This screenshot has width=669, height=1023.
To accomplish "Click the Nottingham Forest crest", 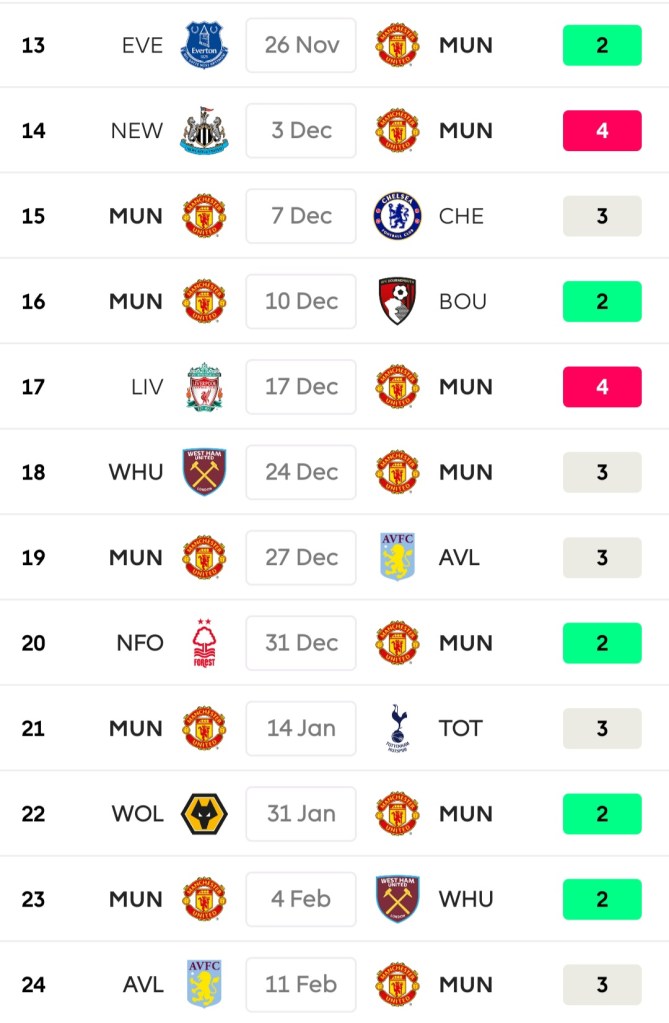I will pos(204,643).
